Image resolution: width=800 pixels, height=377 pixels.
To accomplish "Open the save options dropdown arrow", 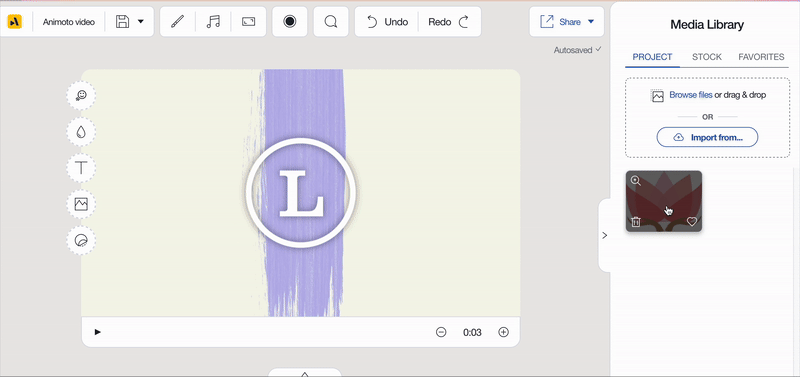I will [141, 22].
